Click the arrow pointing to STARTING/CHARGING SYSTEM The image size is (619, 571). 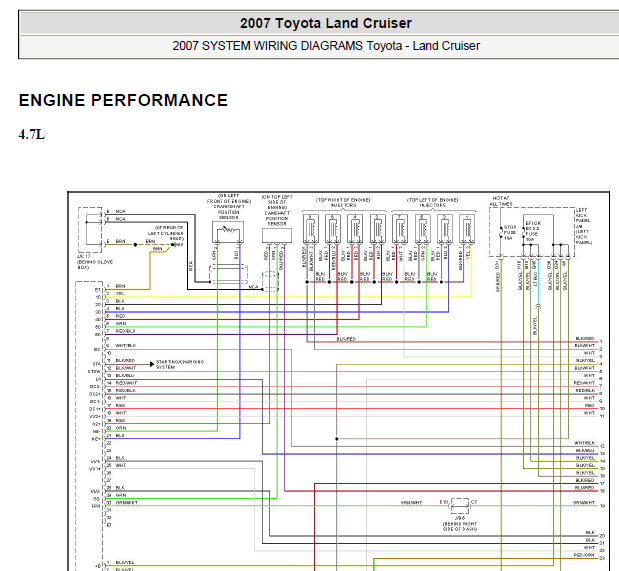click(152, 364)
